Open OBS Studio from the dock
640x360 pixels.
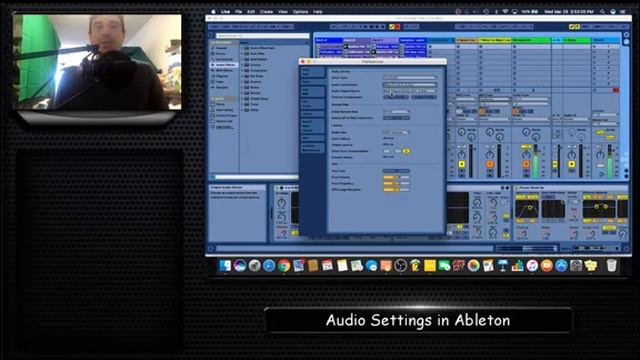tap(400, 266)
